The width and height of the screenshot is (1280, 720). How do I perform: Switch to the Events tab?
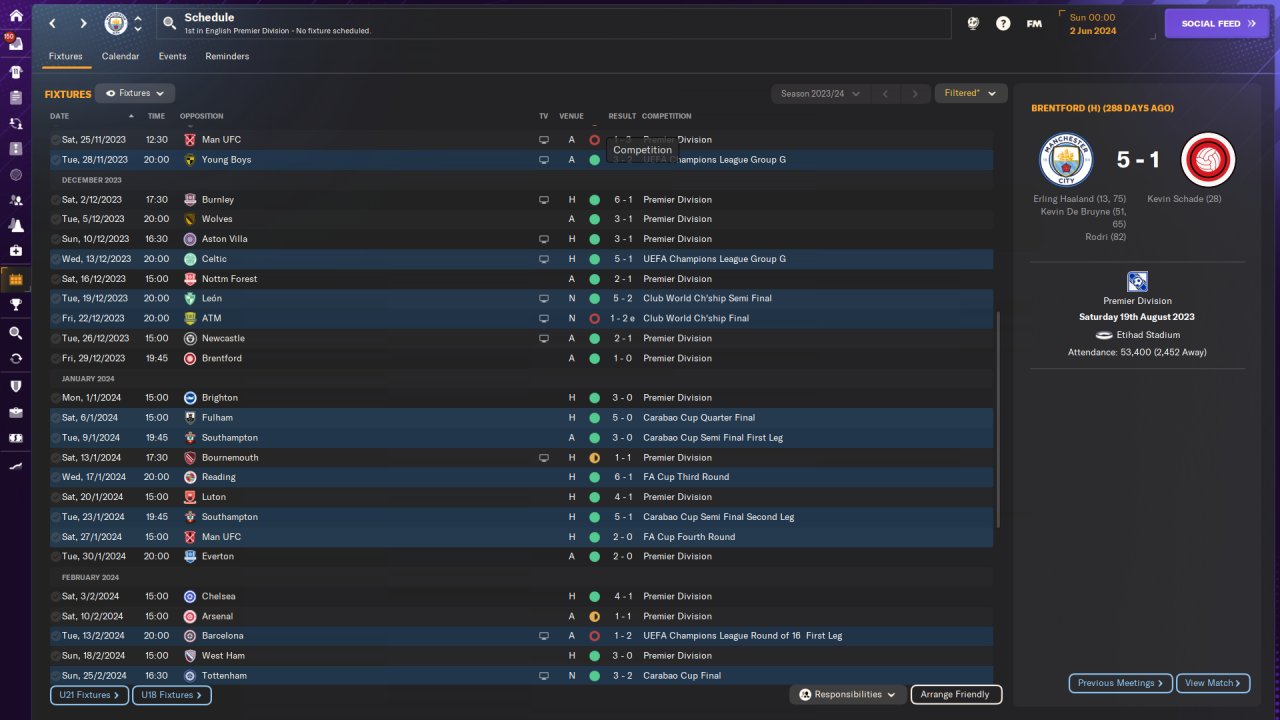click(x=173, y=56)
